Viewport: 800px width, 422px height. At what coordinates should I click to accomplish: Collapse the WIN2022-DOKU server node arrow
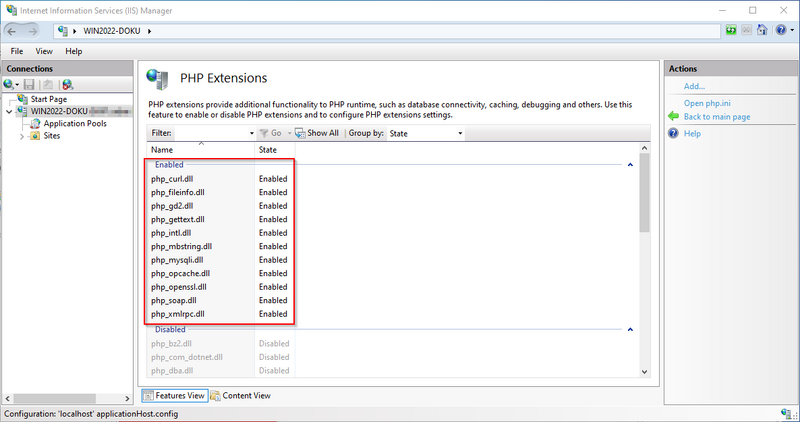(x=9, y=111)
